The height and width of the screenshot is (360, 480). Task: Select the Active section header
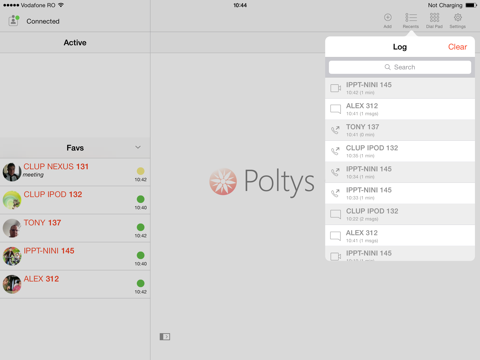[x=75, y=43]
